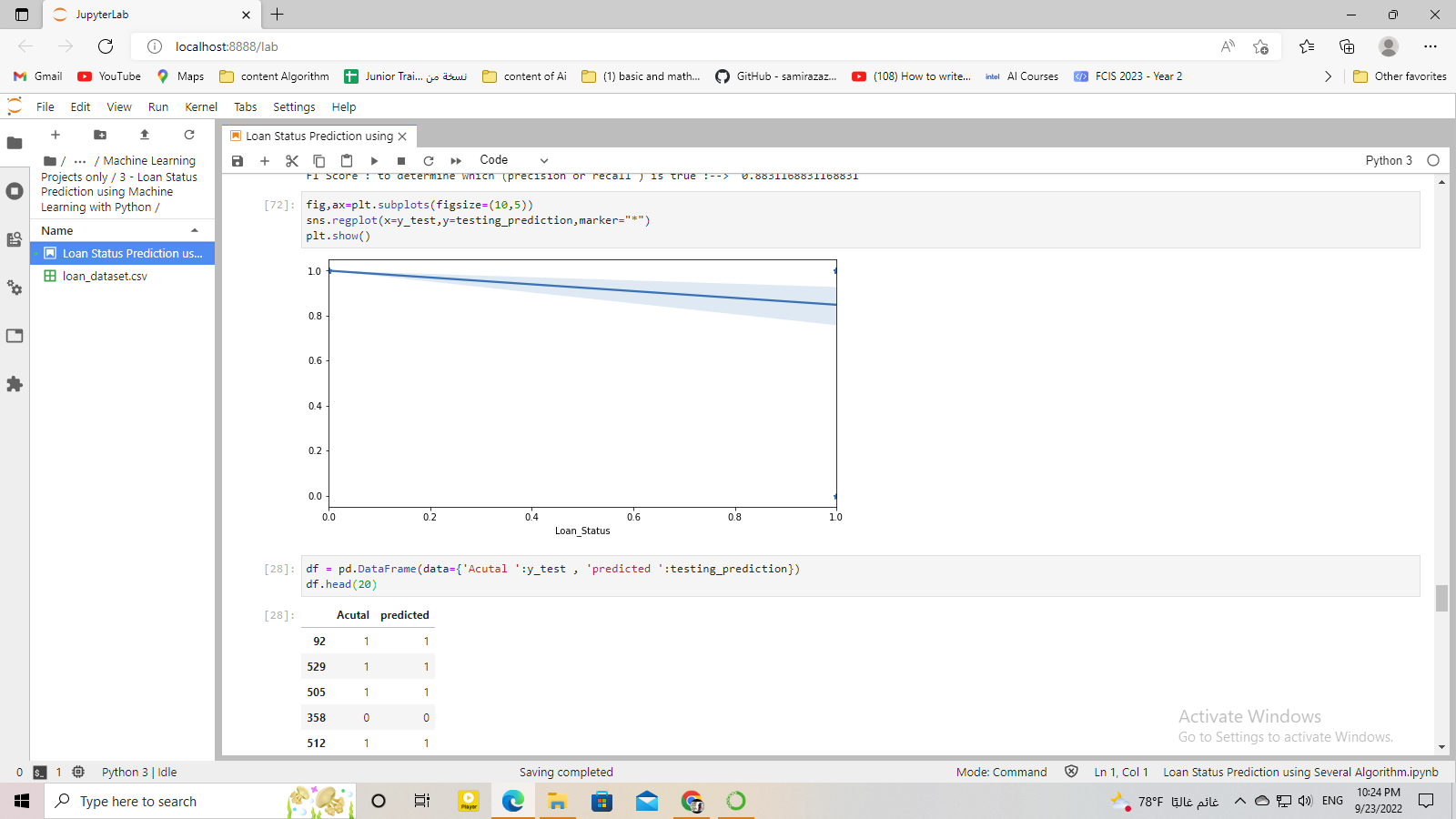This screenshot has height=819, width=1456.
Task: Add this page to favorites with the star
Action: point(1261,46)
